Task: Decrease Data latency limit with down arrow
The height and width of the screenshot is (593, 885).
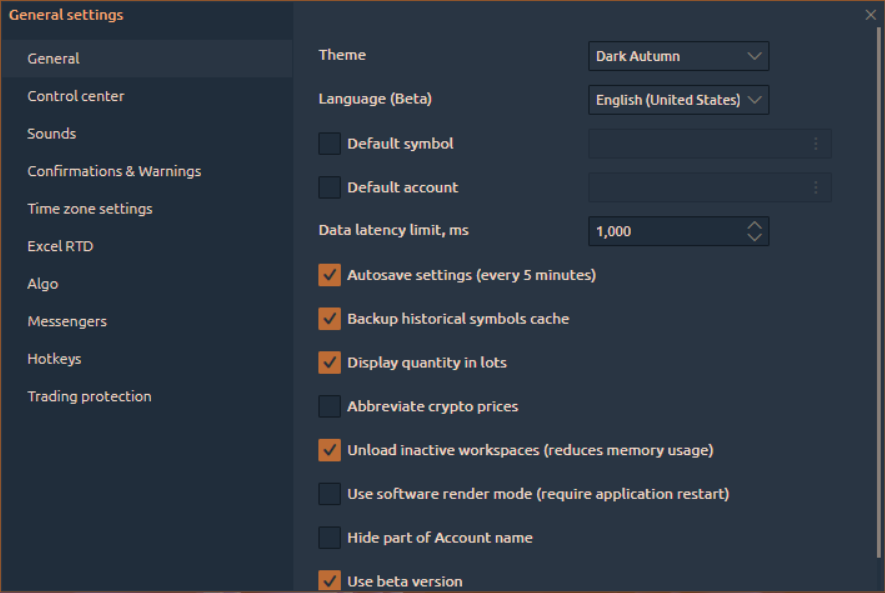Action: [755, 238]
